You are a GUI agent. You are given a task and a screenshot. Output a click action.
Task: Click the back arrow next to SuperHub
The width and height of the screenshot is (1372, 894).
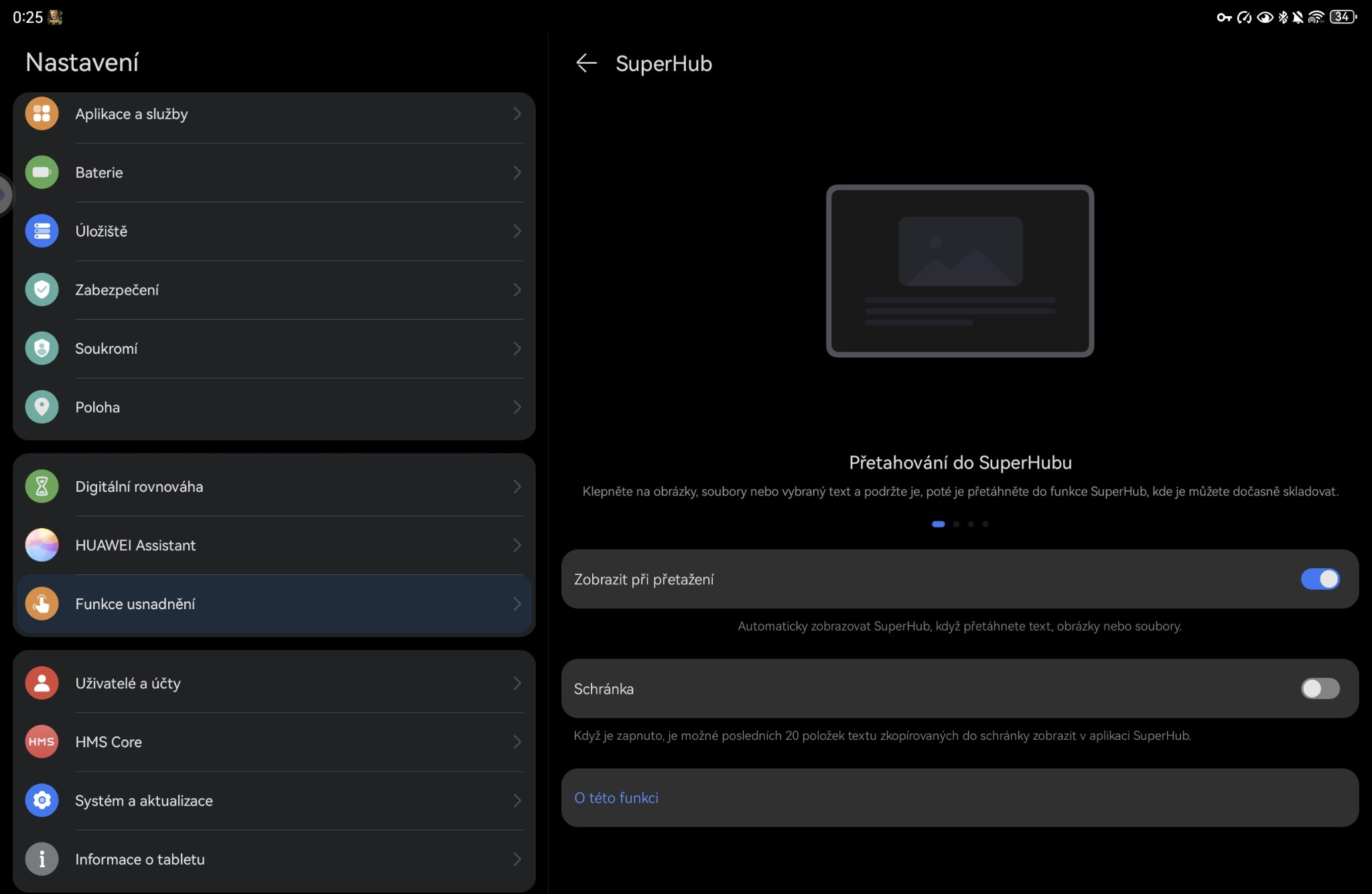pyautogui.click(x=586, y=64)
